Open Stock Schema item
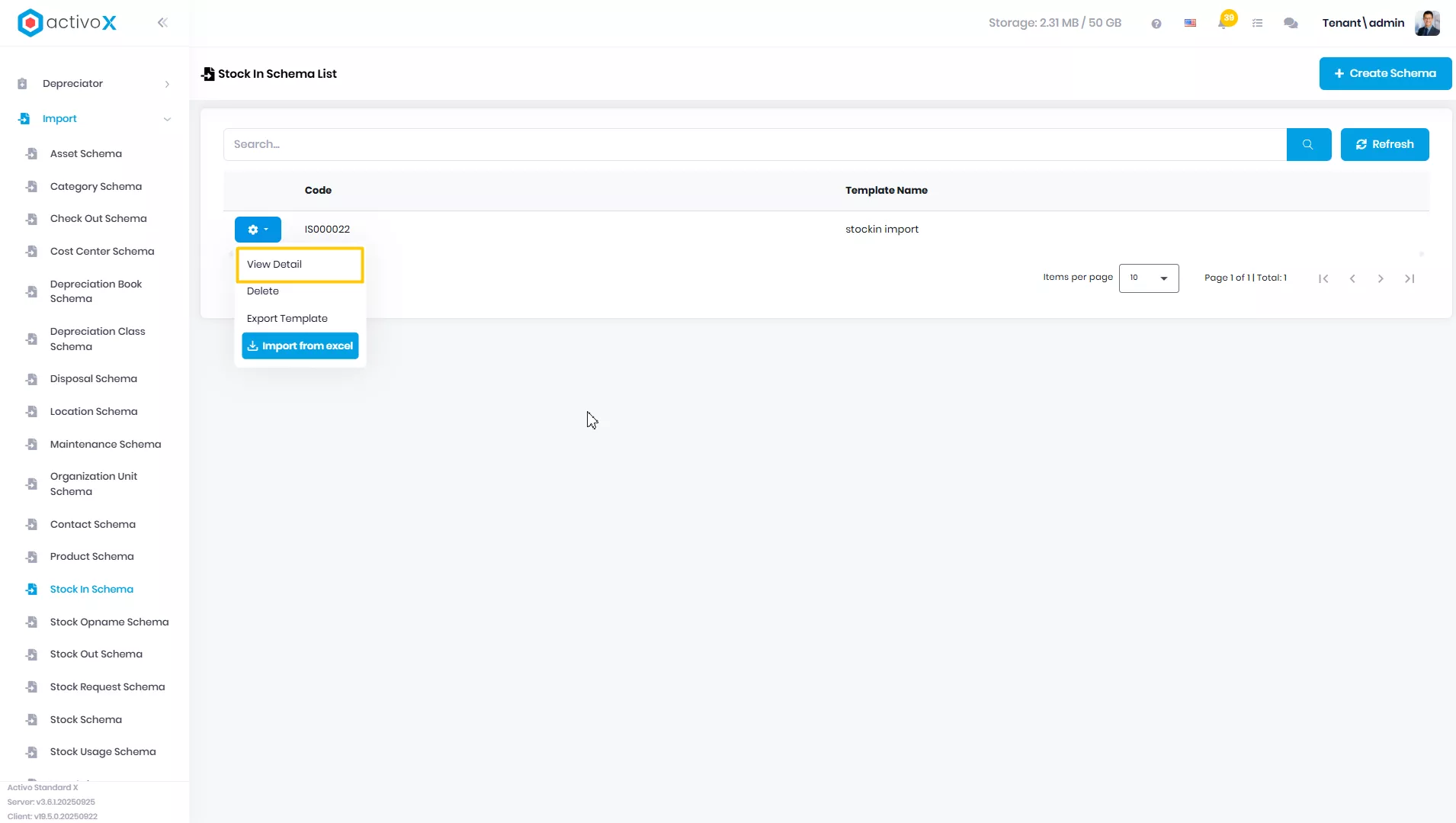Viewport: 1456px width, 823px height. (x=86, y=720)
